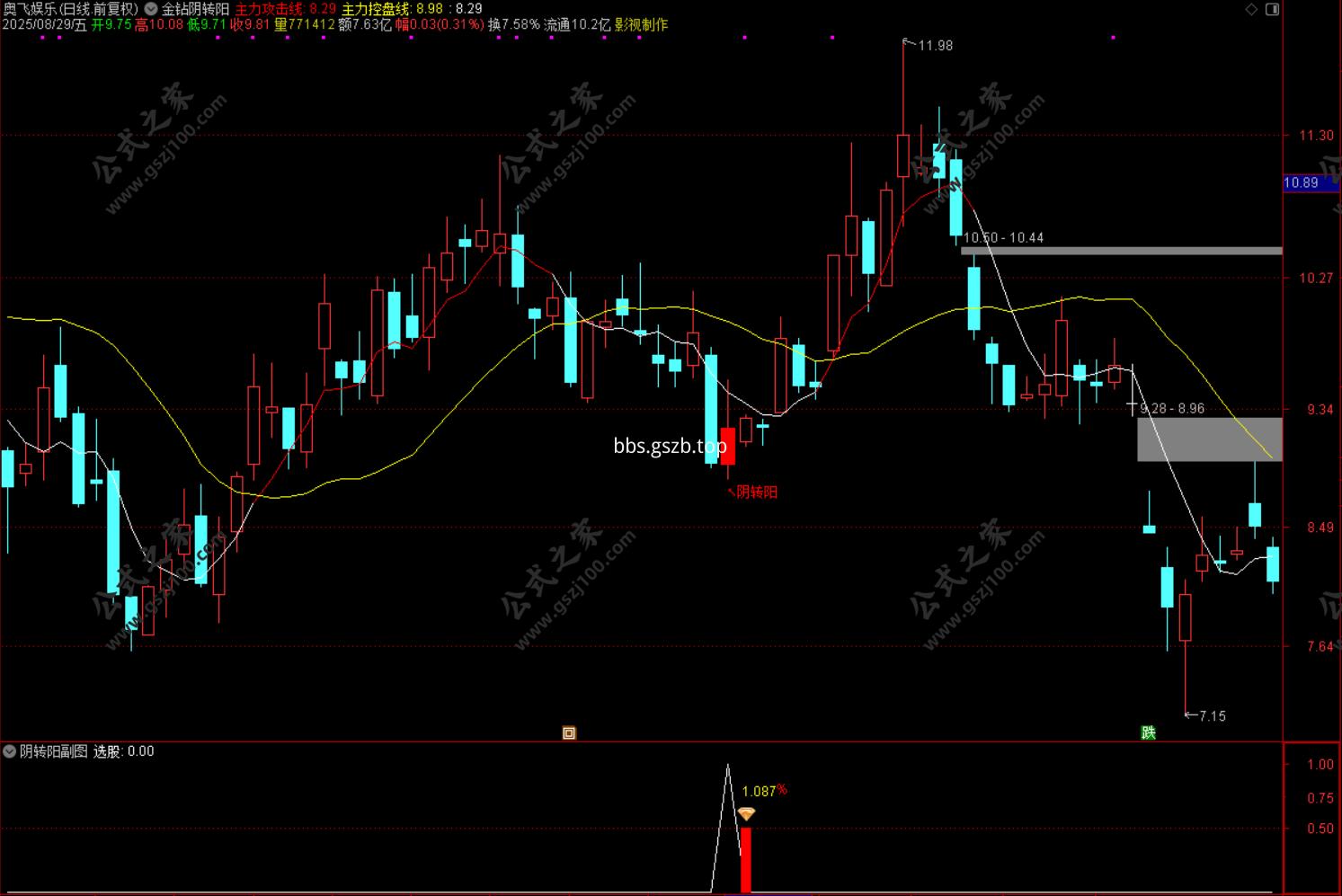Click the 奥飞娱乐(日线,前复权) title
This screenshot has height=896, width=1342.
[x=71, y=9]
